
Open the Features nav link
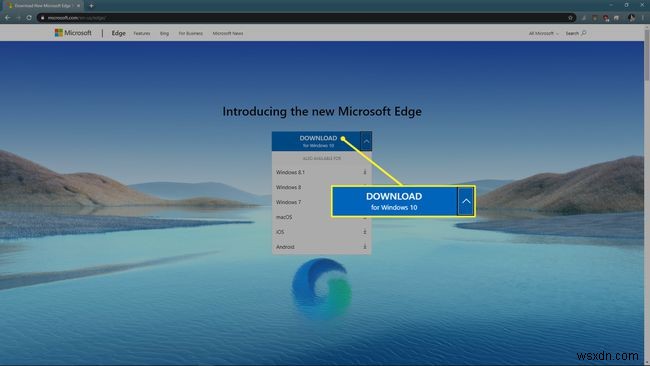(x=142, y=33)
